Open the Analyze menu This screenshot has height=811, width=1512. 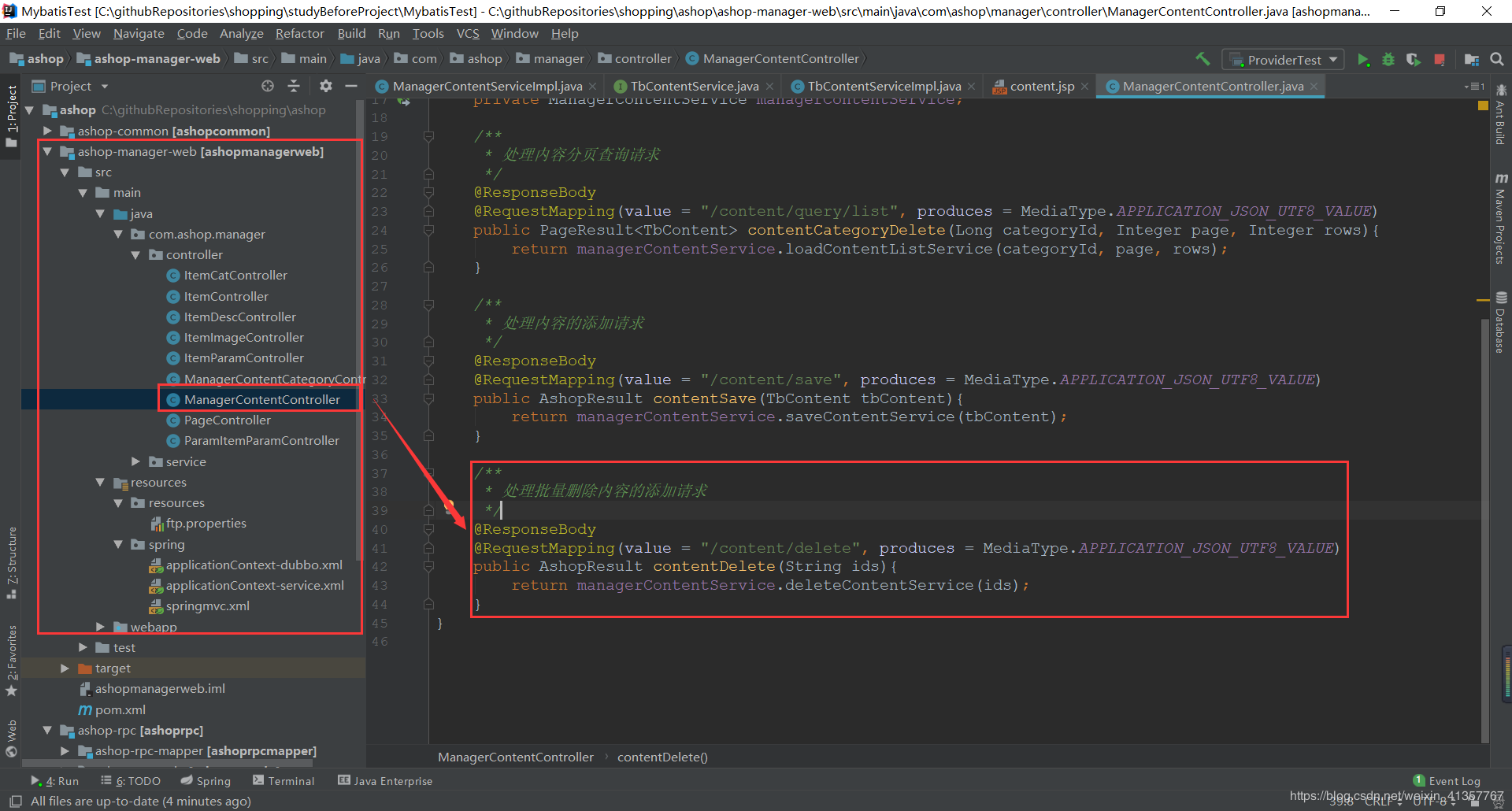[x=241, y=34]
